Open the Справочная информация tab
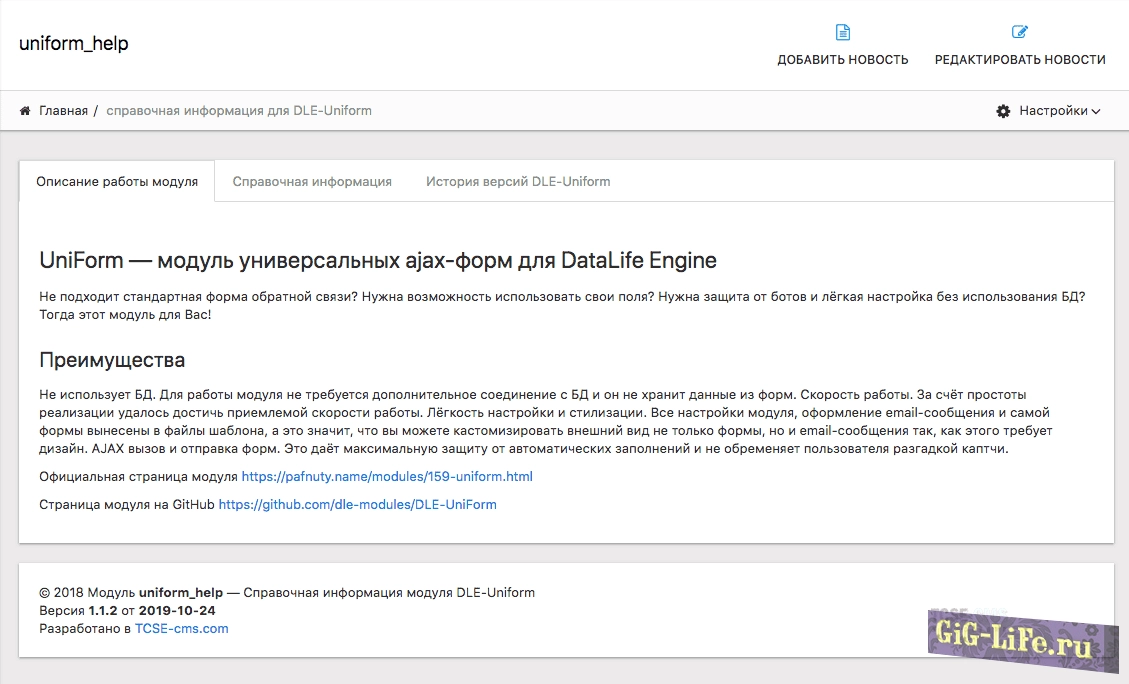Image resolution: width=1129 pixels, height=684 pixels. pyautogui.click(x=312, y=182)
